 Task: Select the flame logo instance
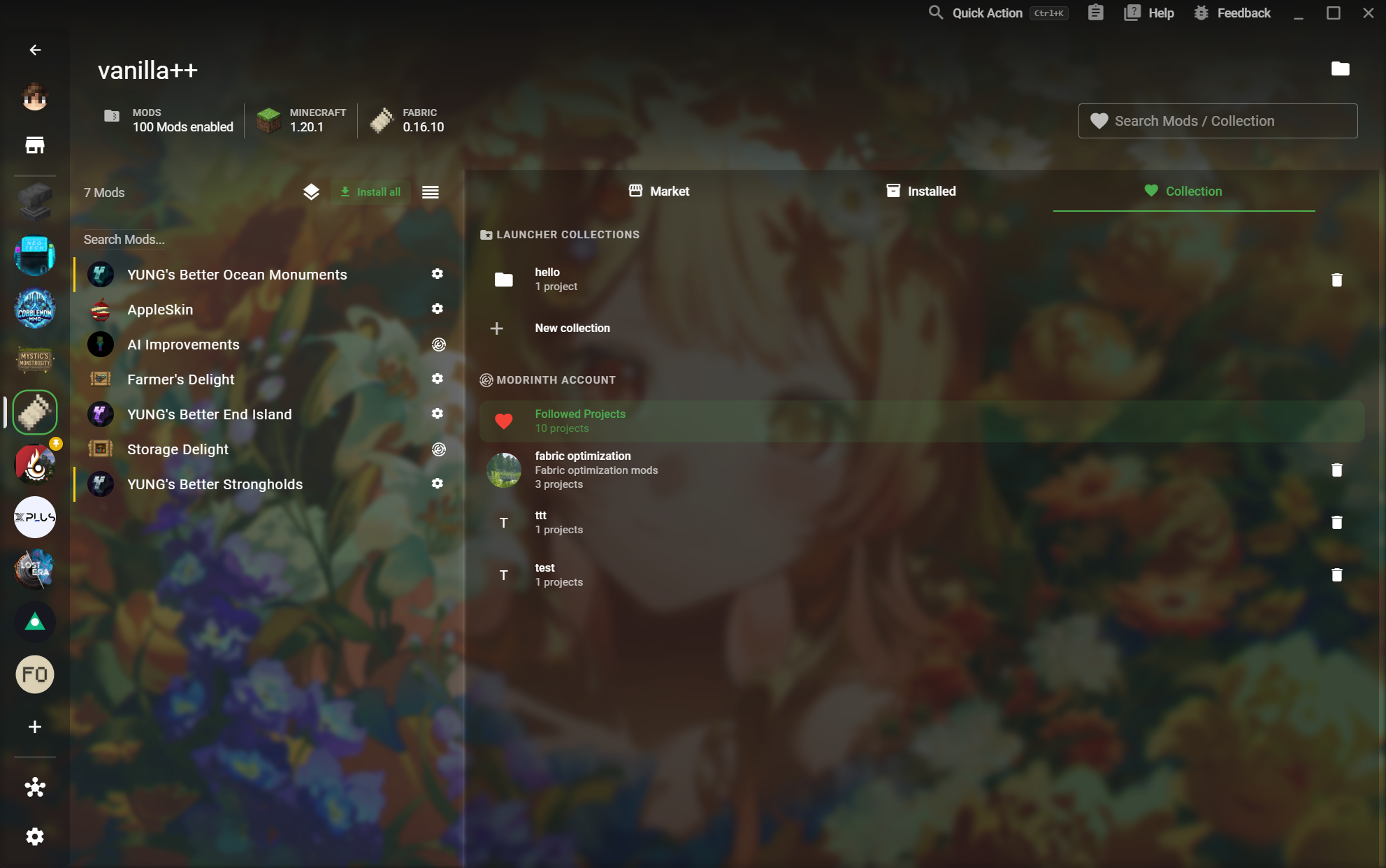click(x=35, y=465)
